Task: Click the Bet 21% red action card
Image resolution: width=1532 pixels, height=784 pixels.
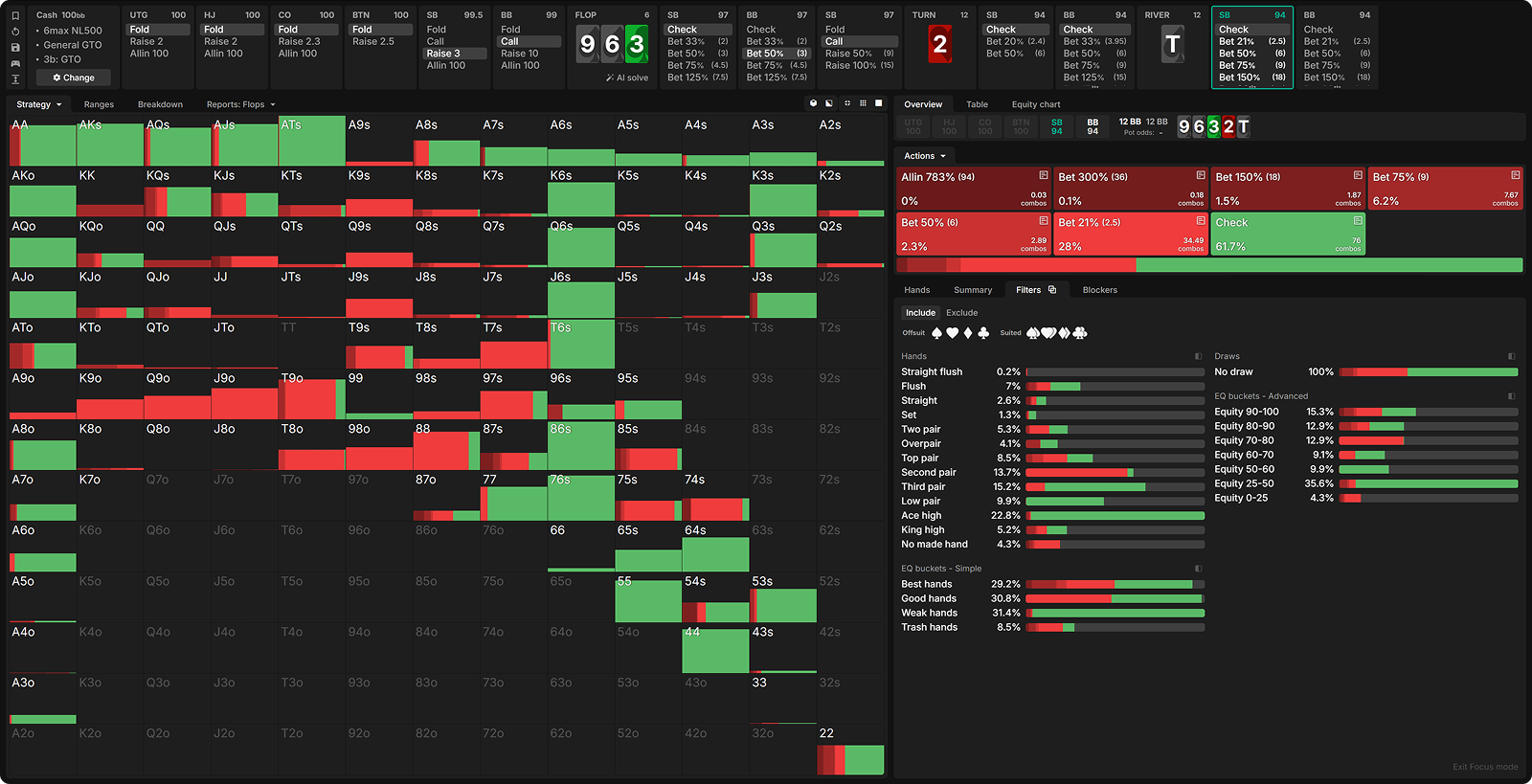Action: click(x=1130, y=234)
